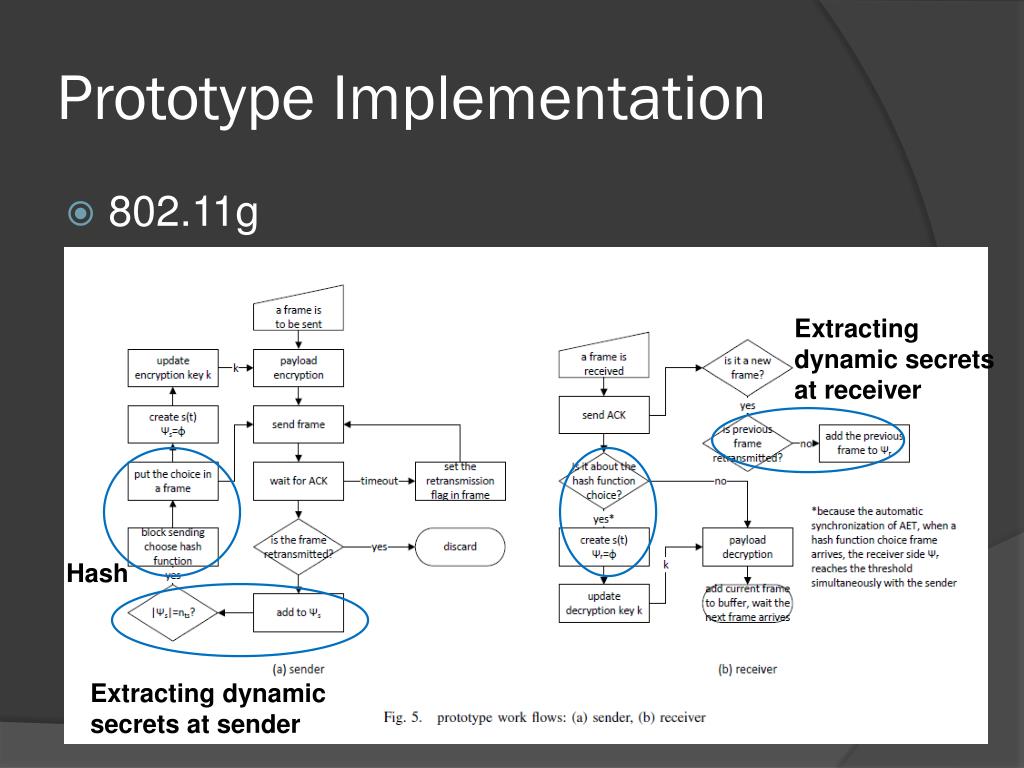Click the footnote about AET automatic synchronization

click(884, 547)
